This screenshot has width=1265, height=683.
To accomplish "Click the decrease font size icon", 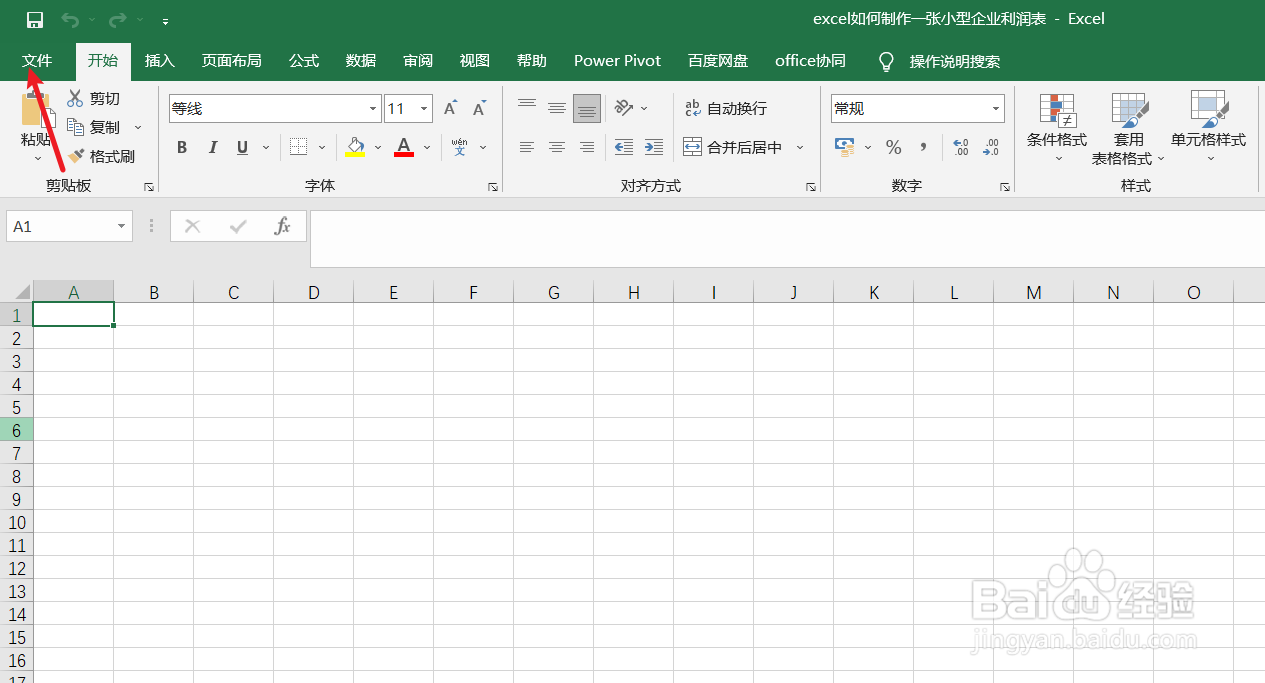I will (481, 108).
